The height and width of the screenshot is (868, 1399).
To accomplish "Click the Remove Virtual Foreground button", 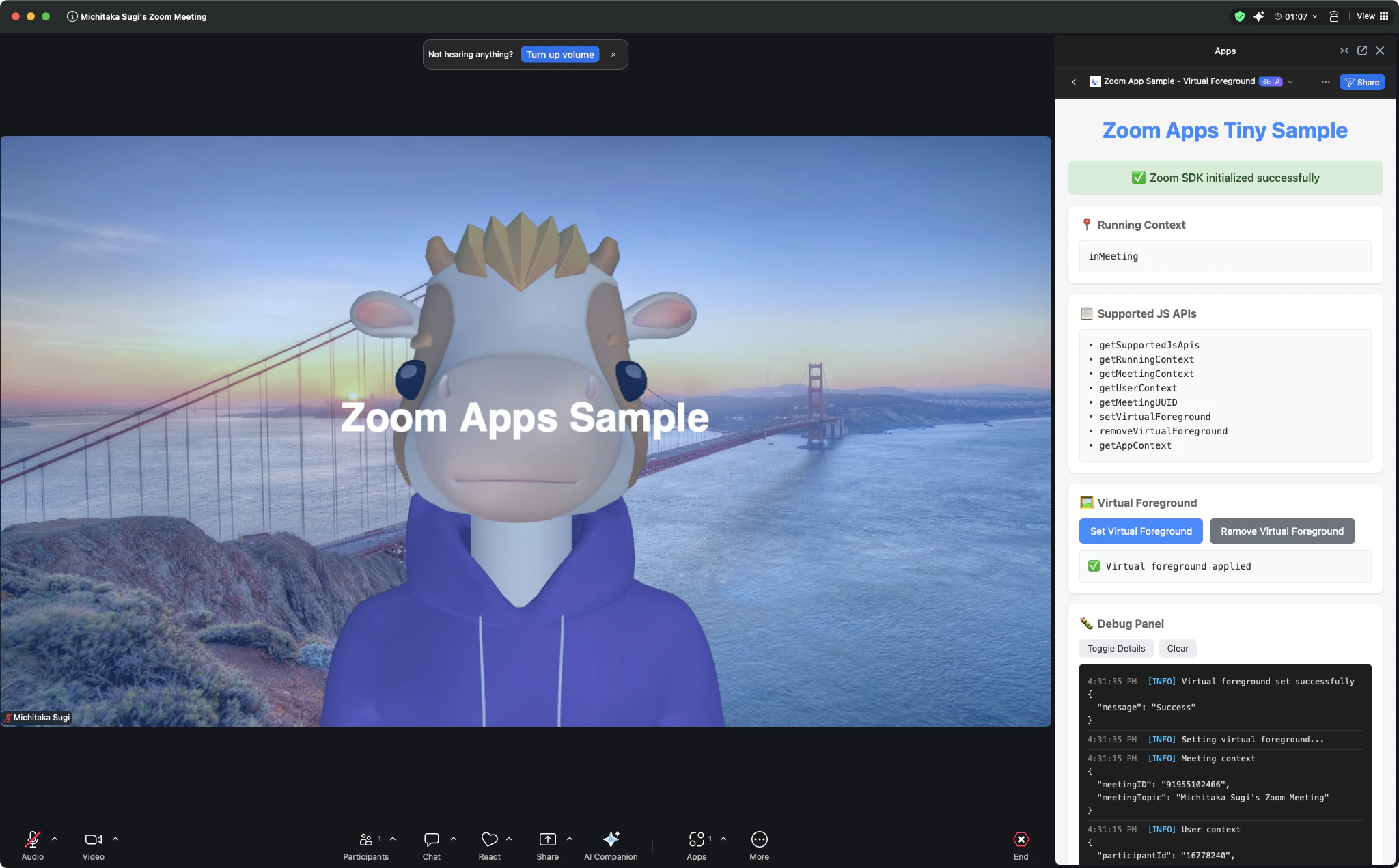I will [x=1282, y=531].
